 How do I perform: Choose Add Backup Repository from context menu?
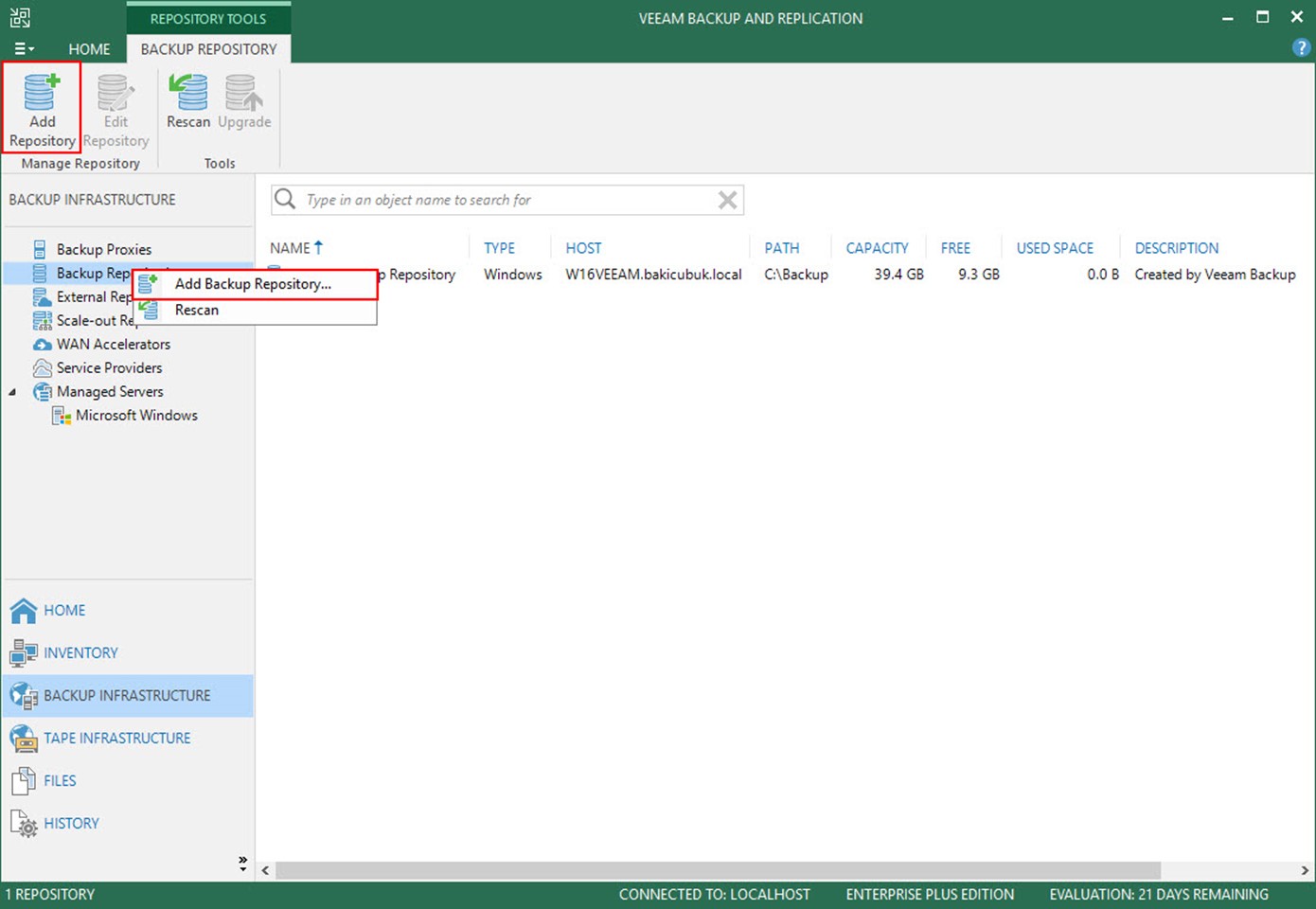click(253, 284)
